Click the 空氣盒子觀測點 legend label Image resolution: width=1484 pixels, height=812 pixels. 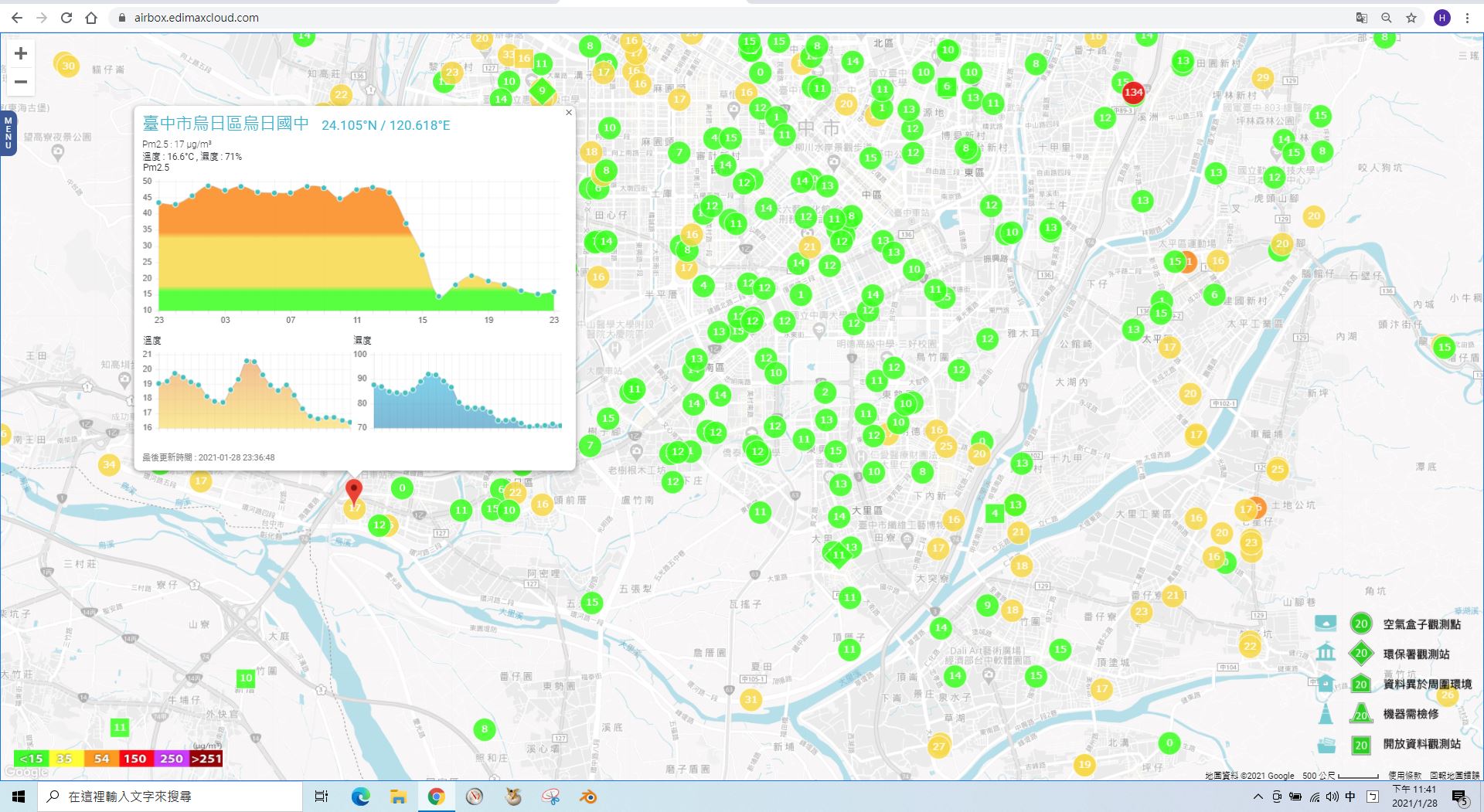click(x=1421, y=624)
